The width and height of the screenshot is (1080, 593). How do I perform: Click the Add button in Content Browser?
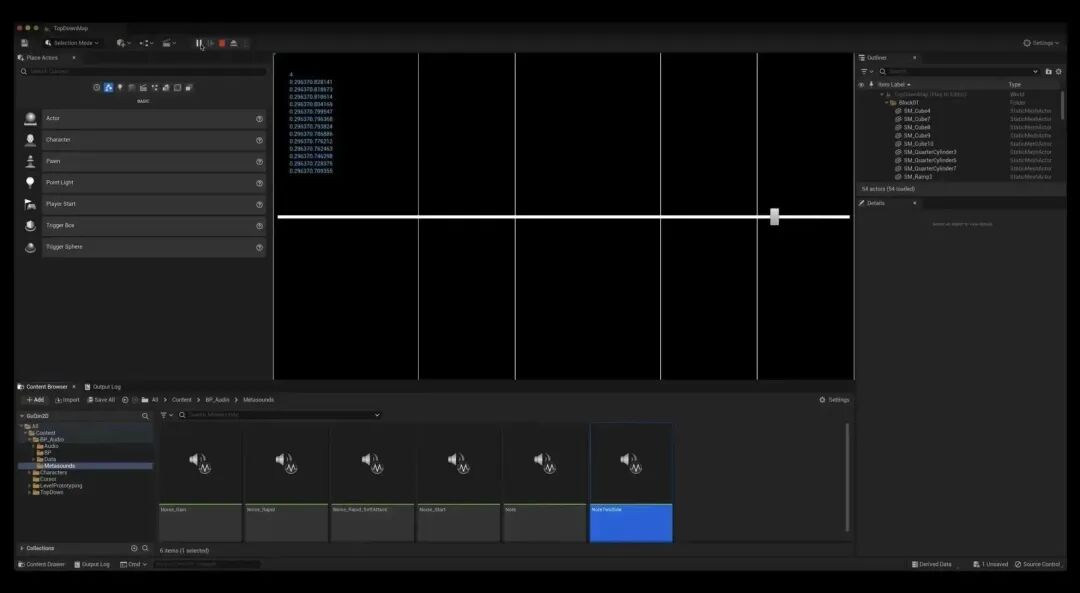point(34,400)
